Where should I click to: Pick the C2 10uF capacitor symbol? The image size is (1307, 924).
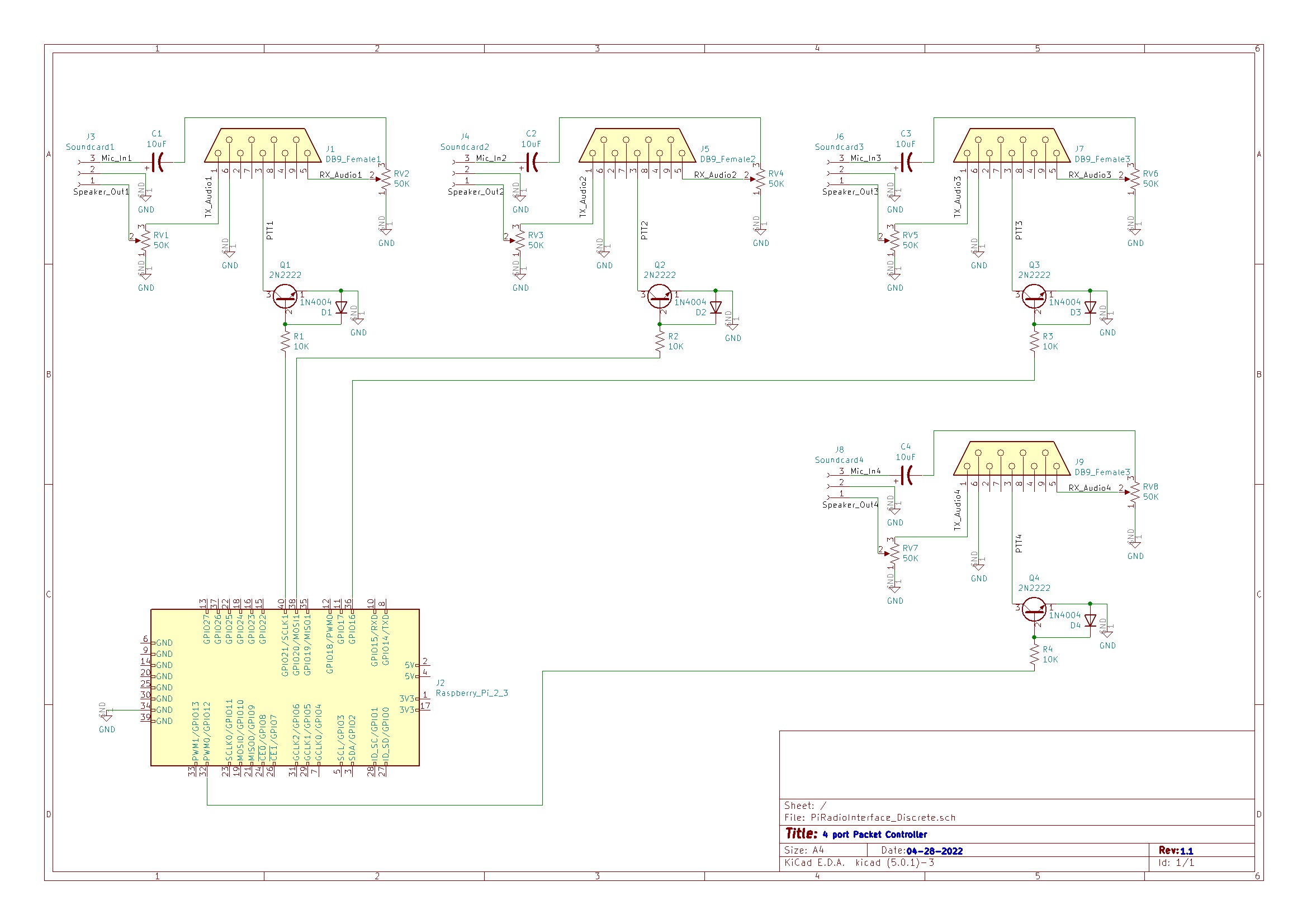pos(533,162)
